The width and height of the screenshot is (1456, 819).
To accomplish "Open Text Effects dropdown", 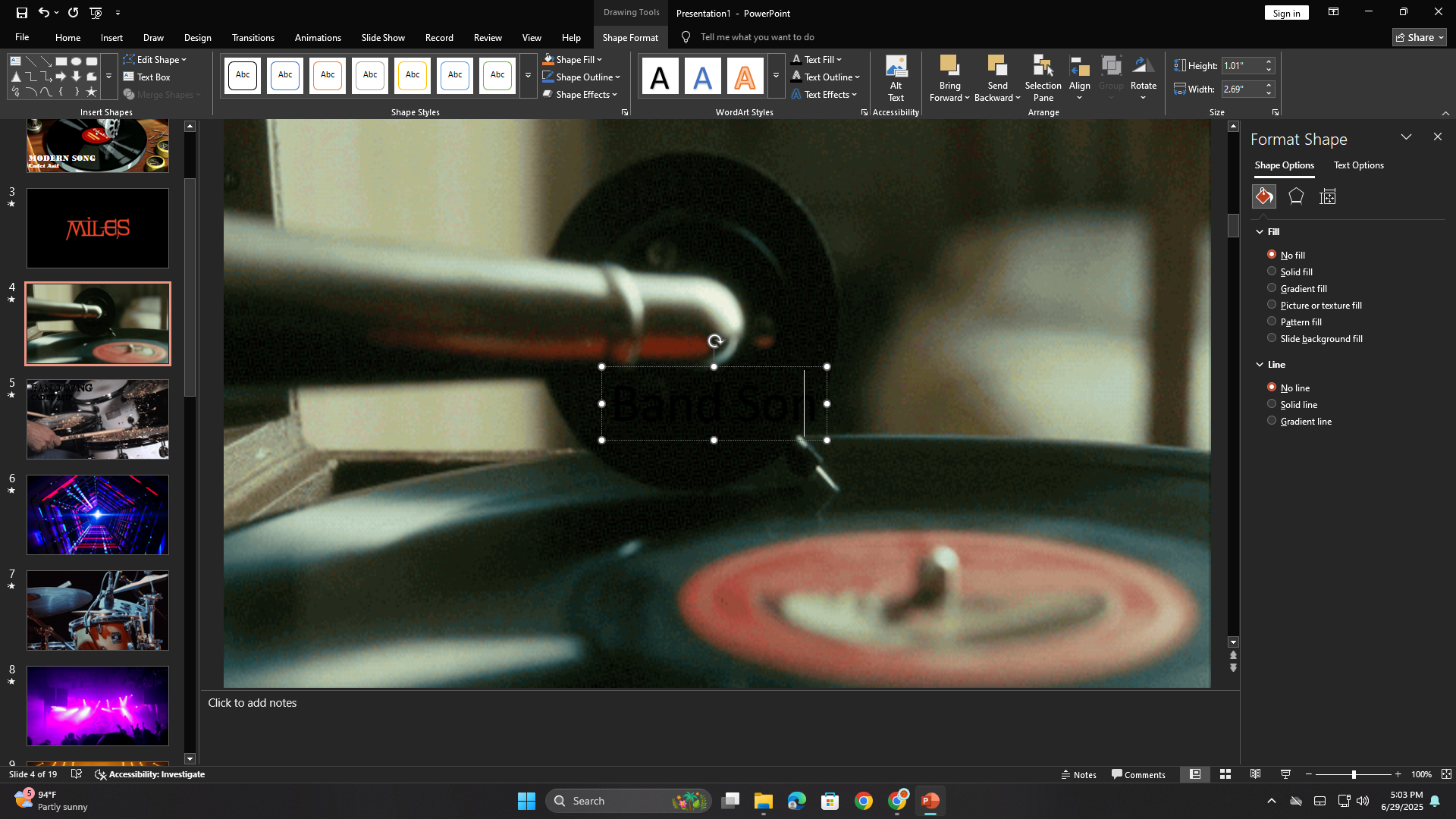I will tap(824, 94).
